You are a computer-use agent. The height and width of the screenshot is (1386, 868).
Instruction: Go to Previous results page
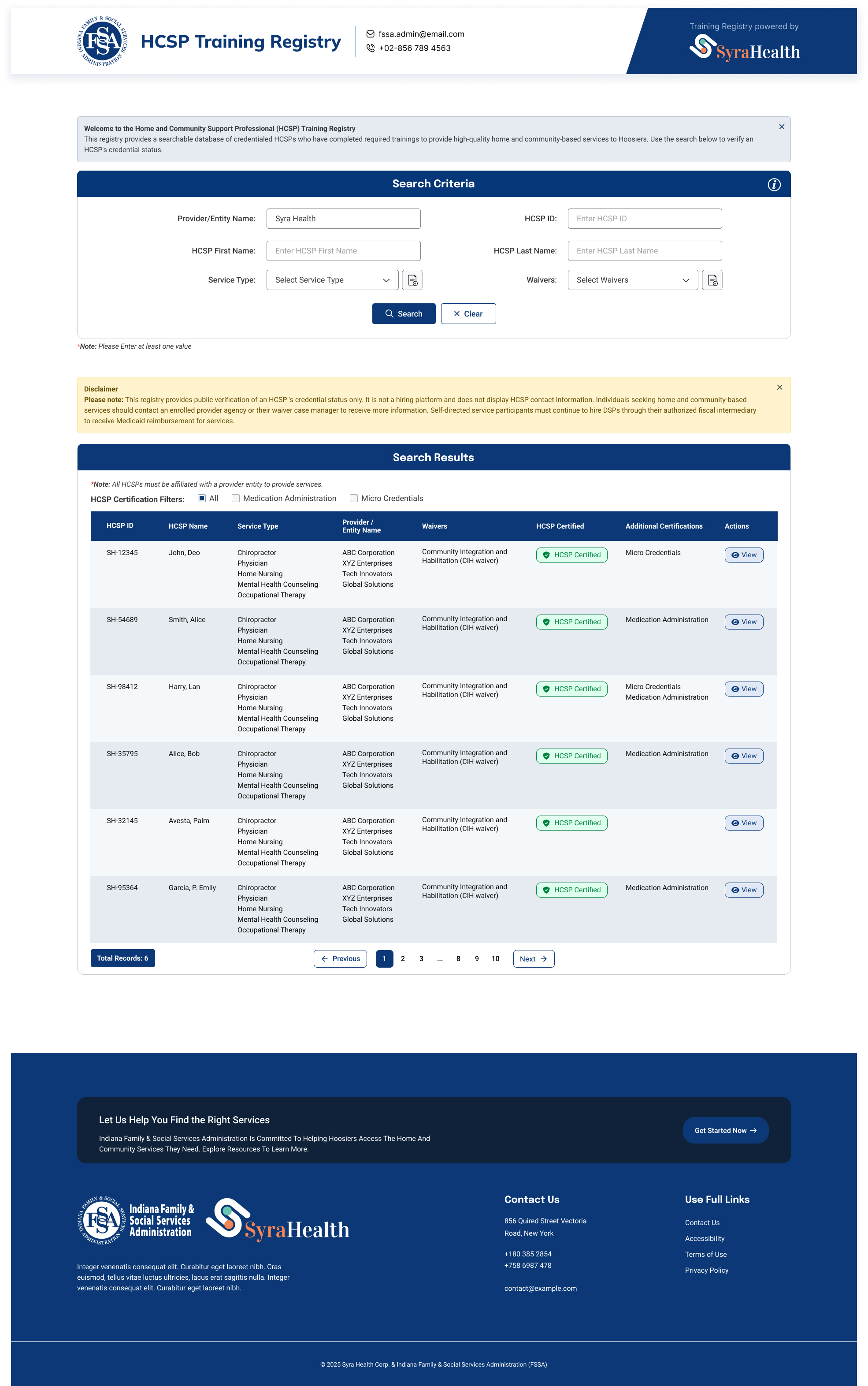340,959
